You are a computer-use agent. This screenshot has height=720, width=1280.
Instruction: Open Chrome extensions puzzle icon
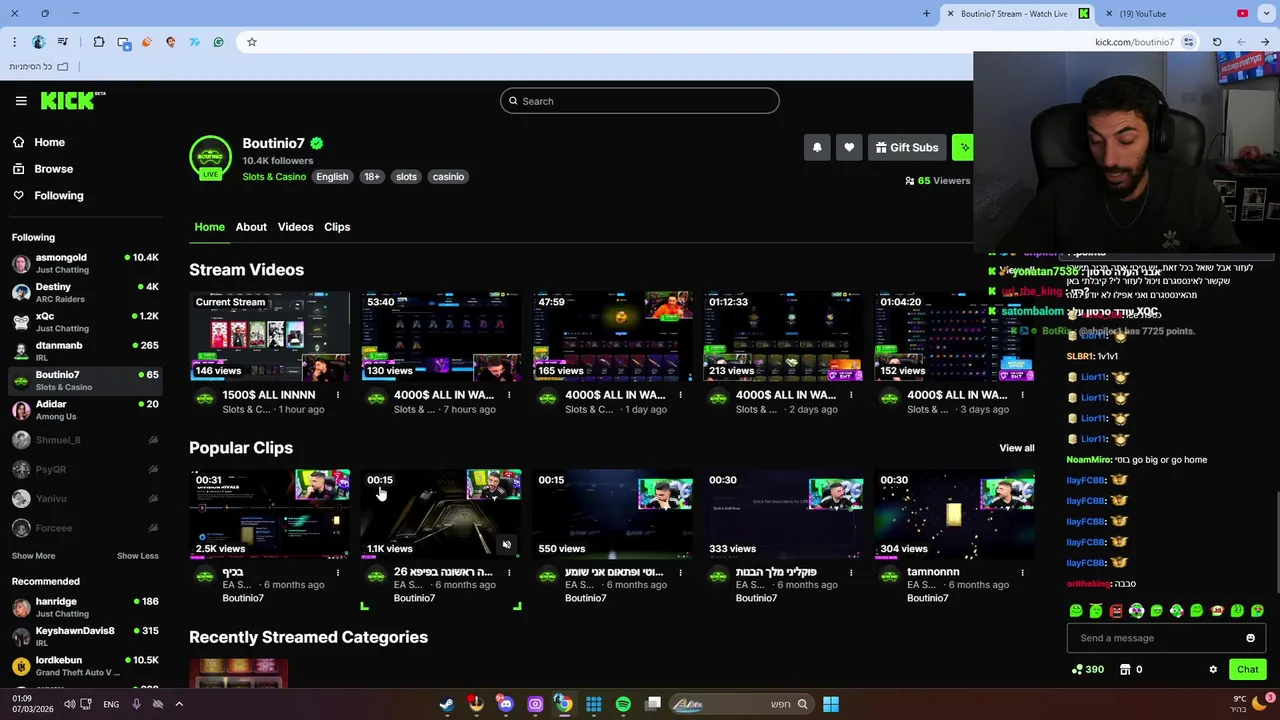[x=98, y=42]
